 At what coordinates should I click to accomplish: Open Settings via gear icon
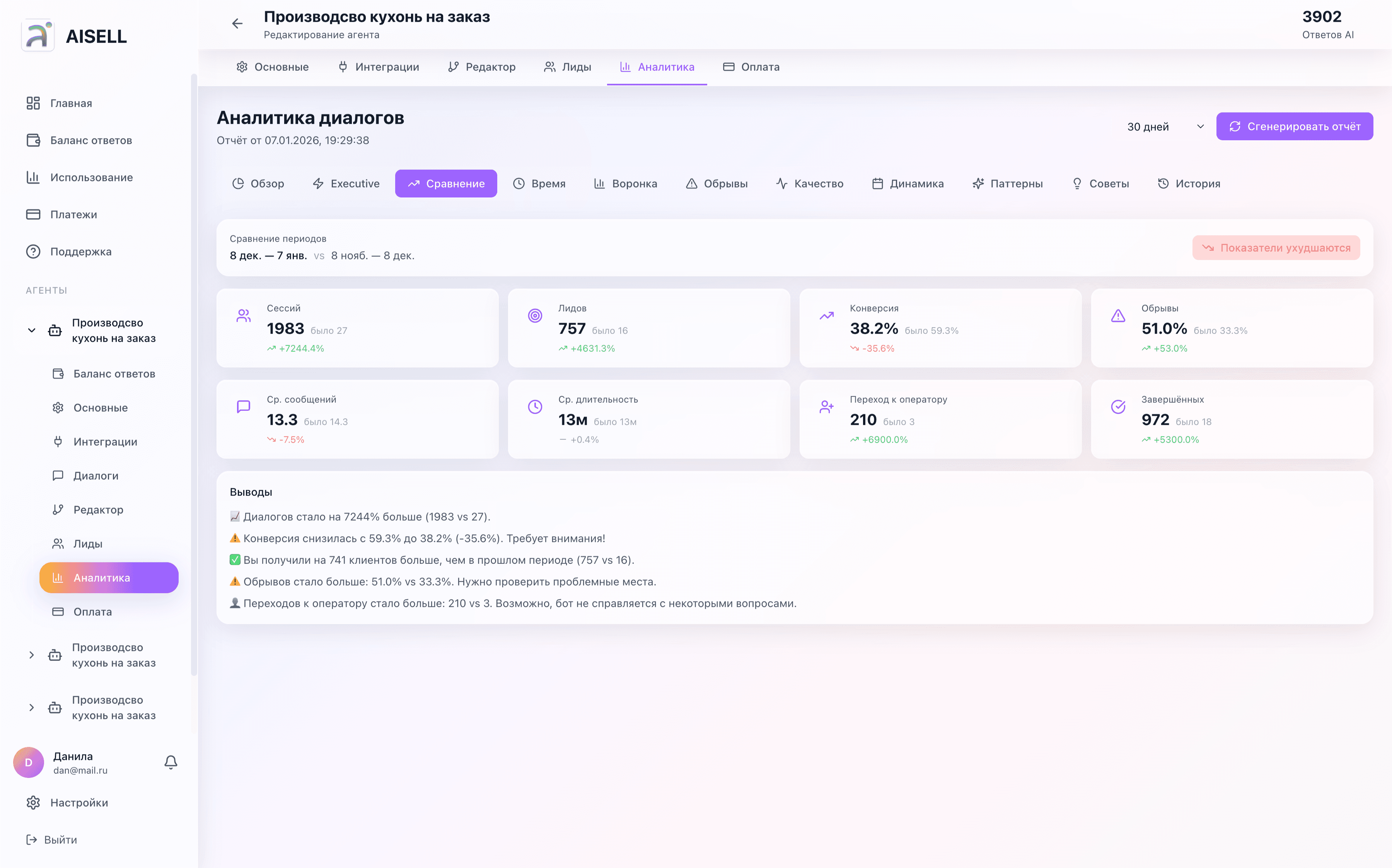pyautogui.click(x=33, y=803)
